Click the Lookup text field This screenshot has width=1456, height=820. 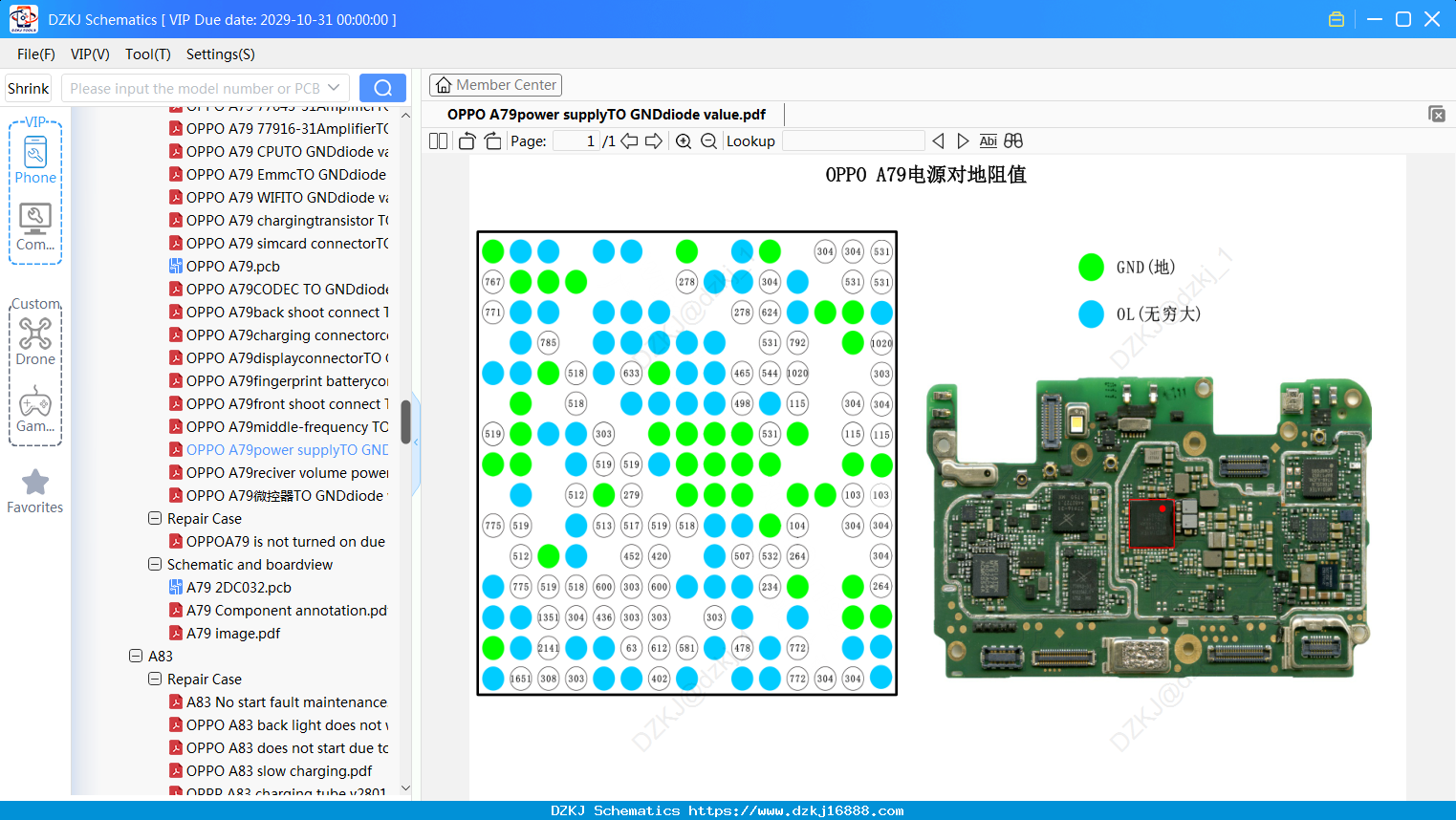(x=853, y=141)
